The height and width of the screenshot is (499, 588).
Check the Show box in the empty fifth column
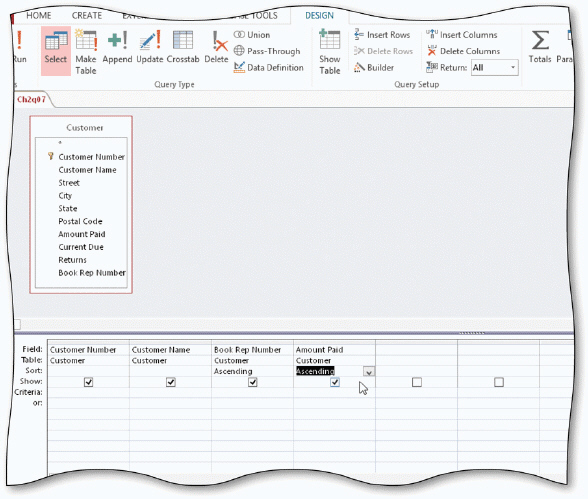pos(417,382)
